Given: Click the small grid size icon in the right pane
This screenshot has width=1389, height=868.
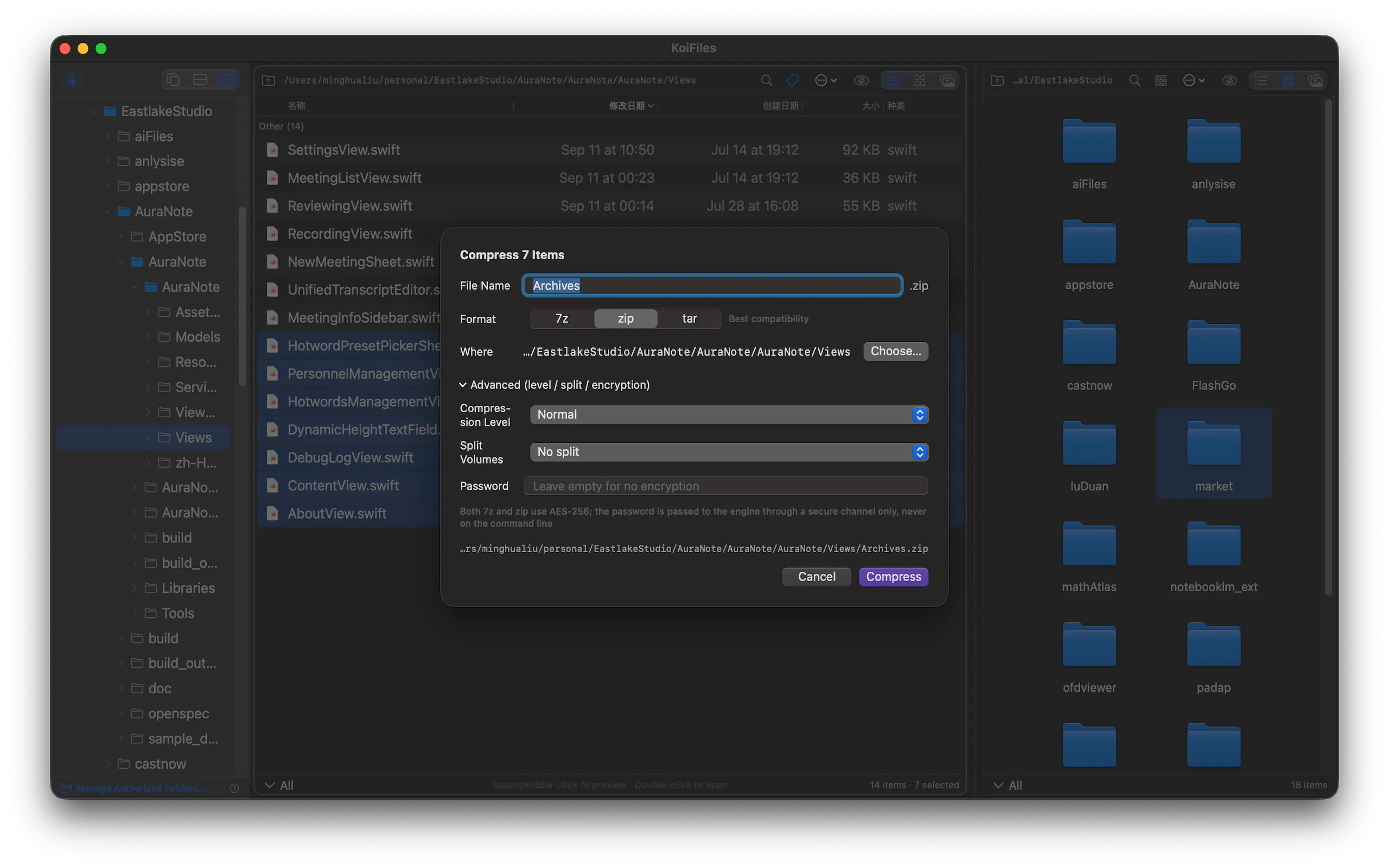Looking at the screenshot, I should point(1161,80).
